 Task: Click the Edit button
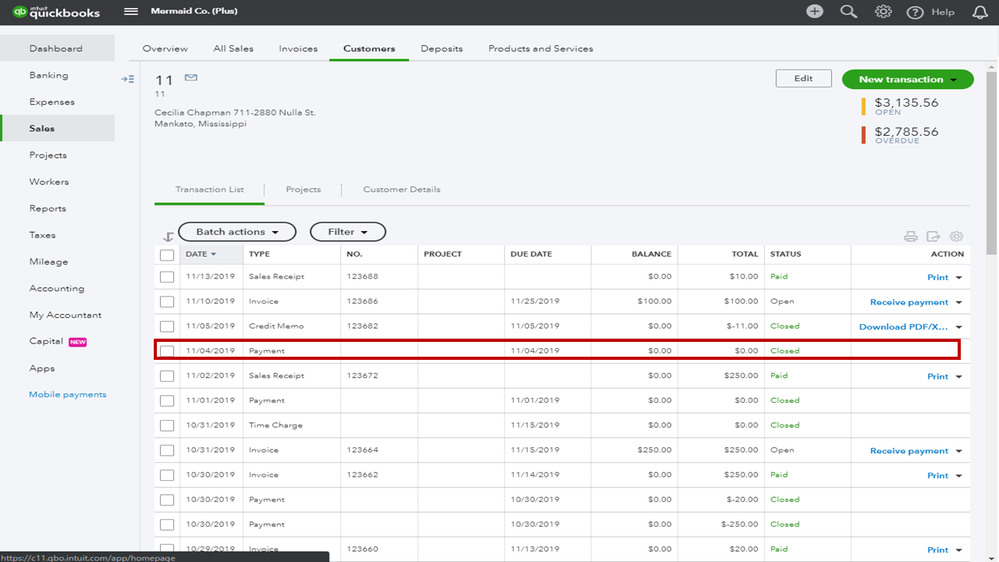[x=803, y=78]
